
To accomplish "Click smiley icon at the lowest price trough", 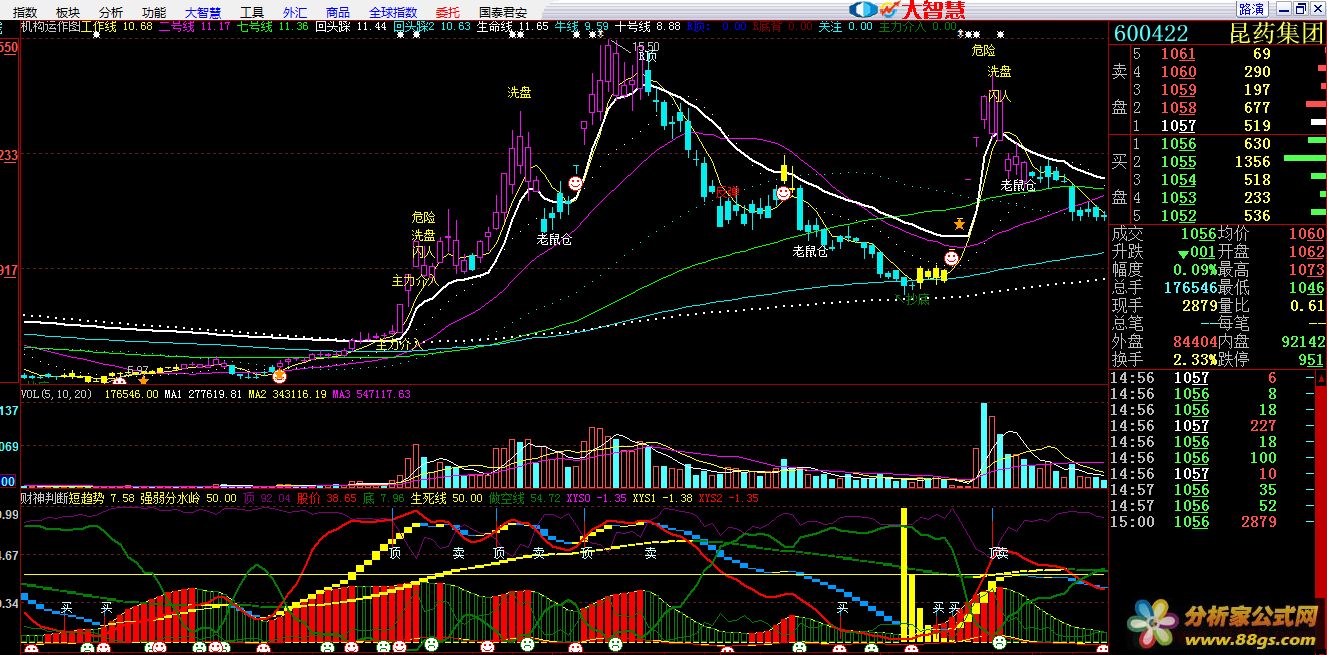I will point(950,258).
